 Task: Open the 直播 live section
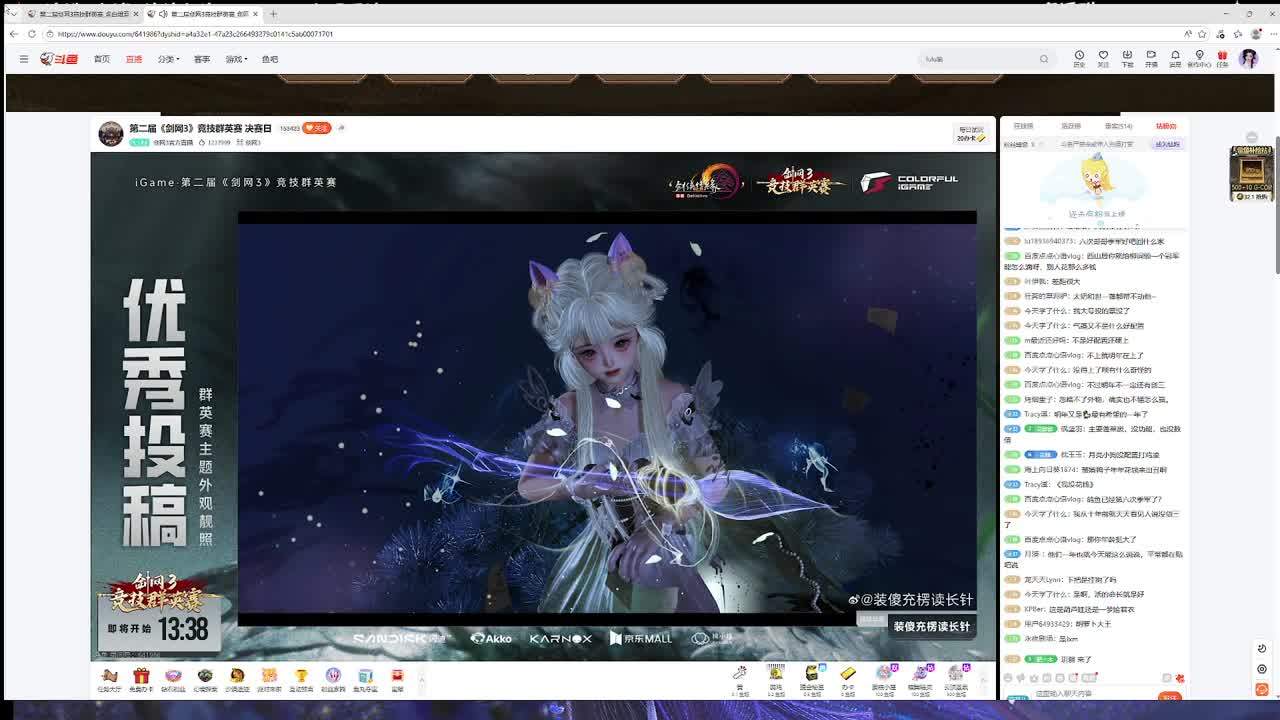pyautogui.click(x=134, y=59)
